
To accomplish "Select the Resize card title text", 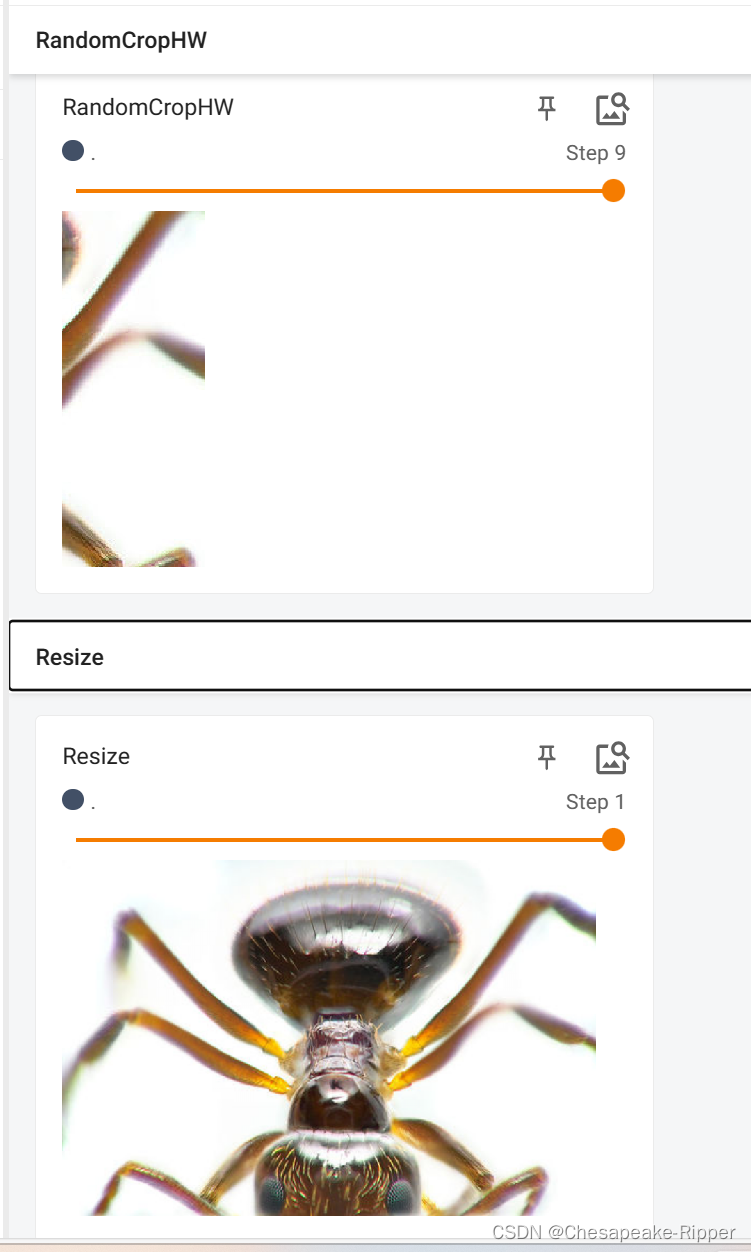I will 96,756.
